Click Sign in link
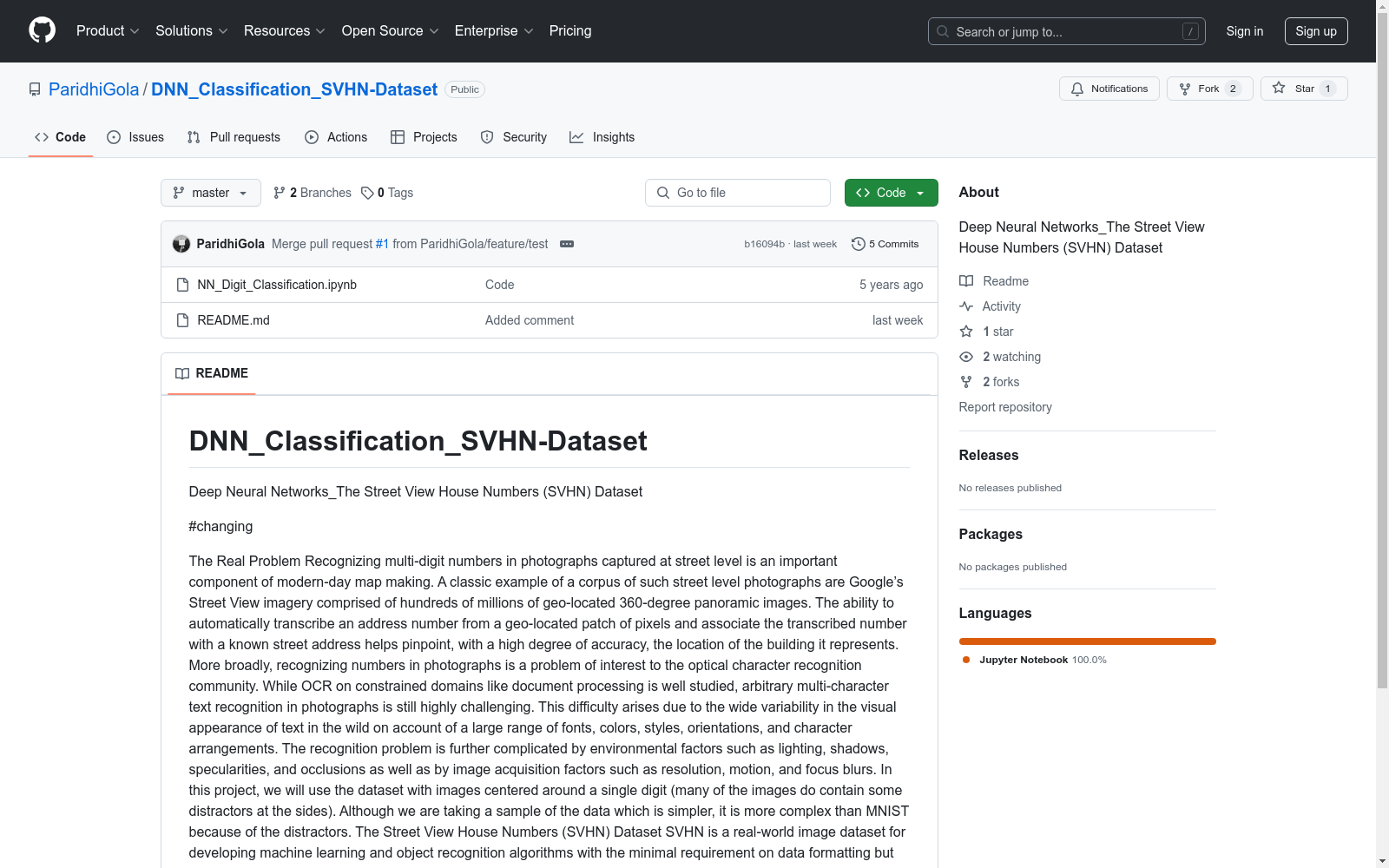The width and height of the screenshot is (1389, 868). 1244,31
